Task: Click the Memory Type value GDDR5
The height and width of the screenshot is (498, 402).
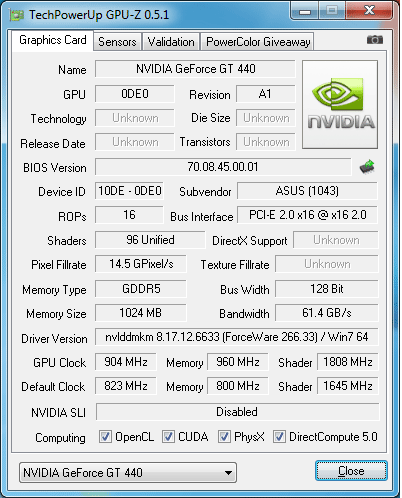Action: tap(141, 289)
